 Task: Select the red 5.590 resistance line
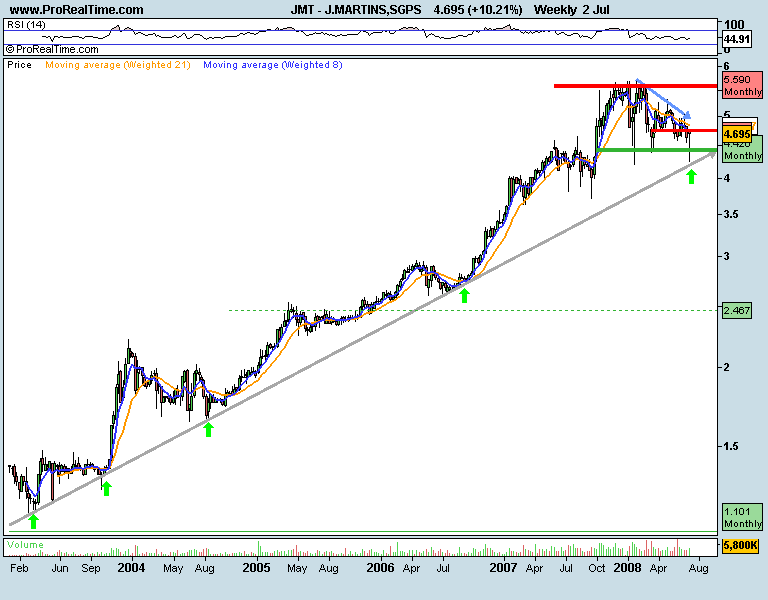(635, 86)
